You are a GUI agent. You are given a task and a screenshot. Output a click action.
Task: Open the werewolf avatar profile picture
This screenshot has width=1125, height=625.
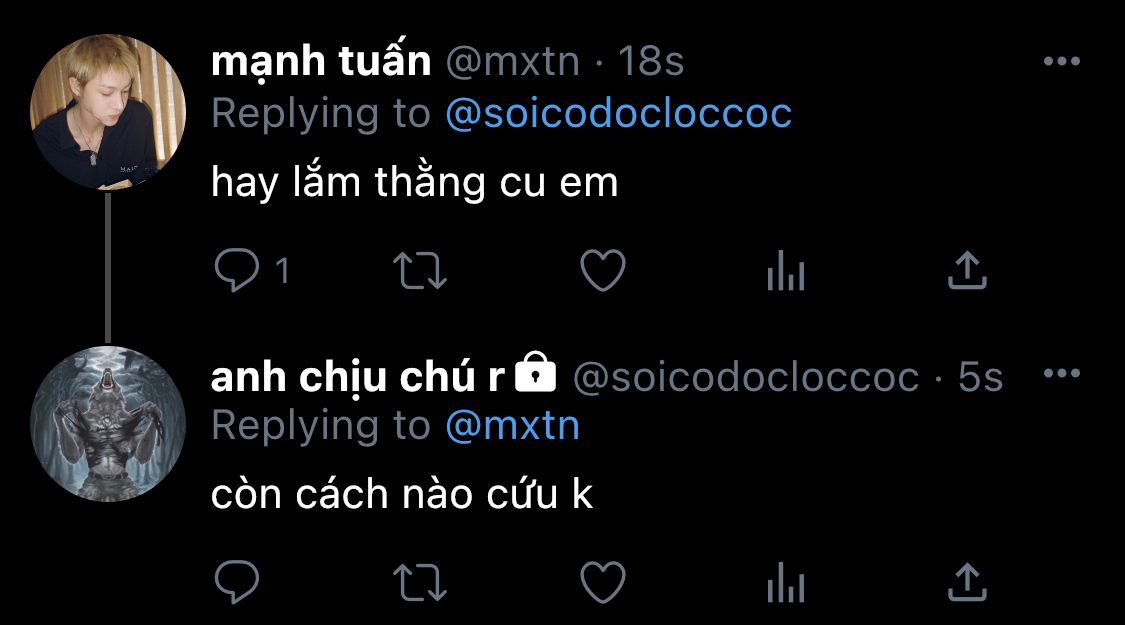(108, 423)
